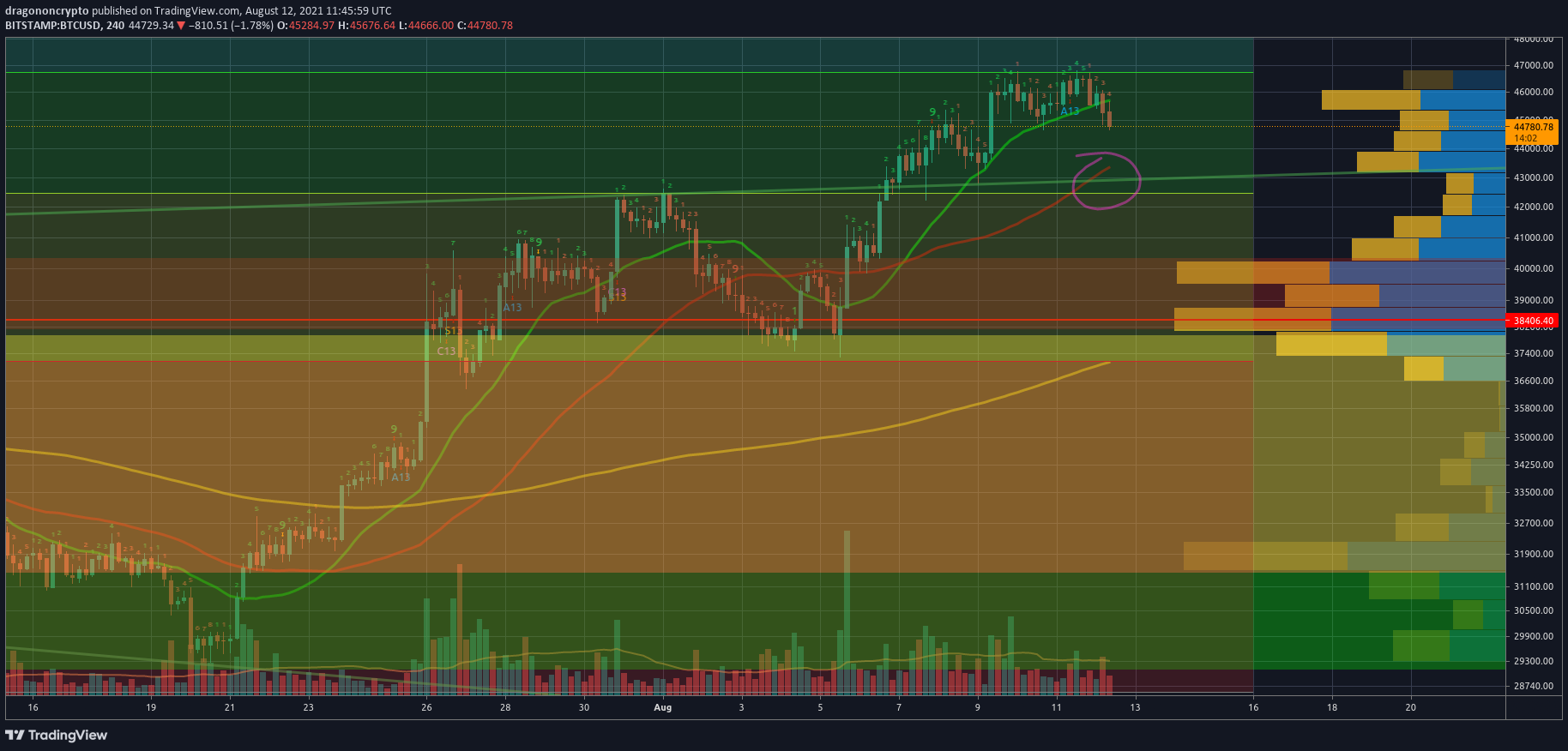Click the 46000.00 price axis label

(x=1533, y=92)
